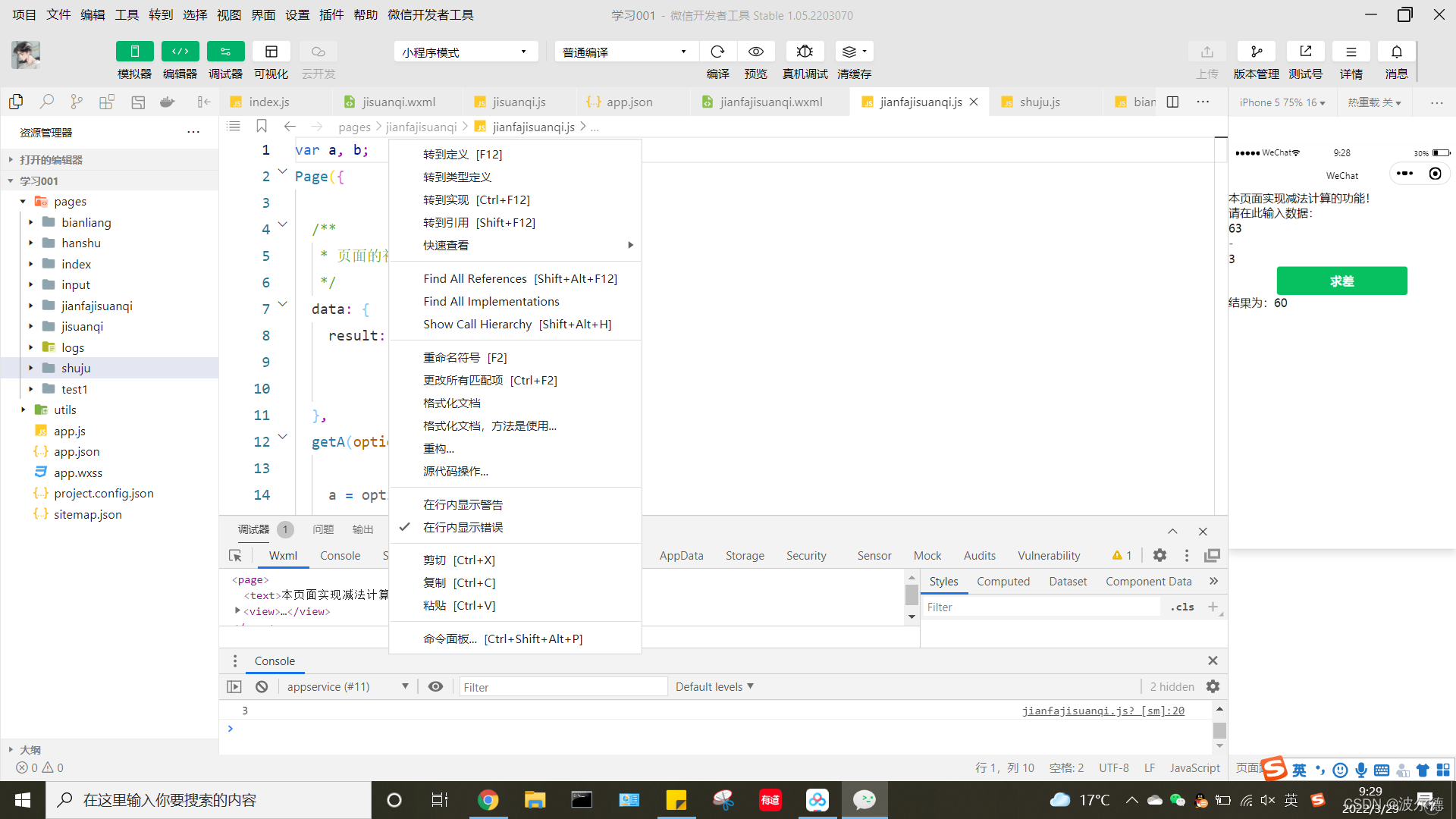Image resolution: width=1456 pixels, height=819 pixels.
Task: Click the search icon in the sidebar
Action: [47, 102]
